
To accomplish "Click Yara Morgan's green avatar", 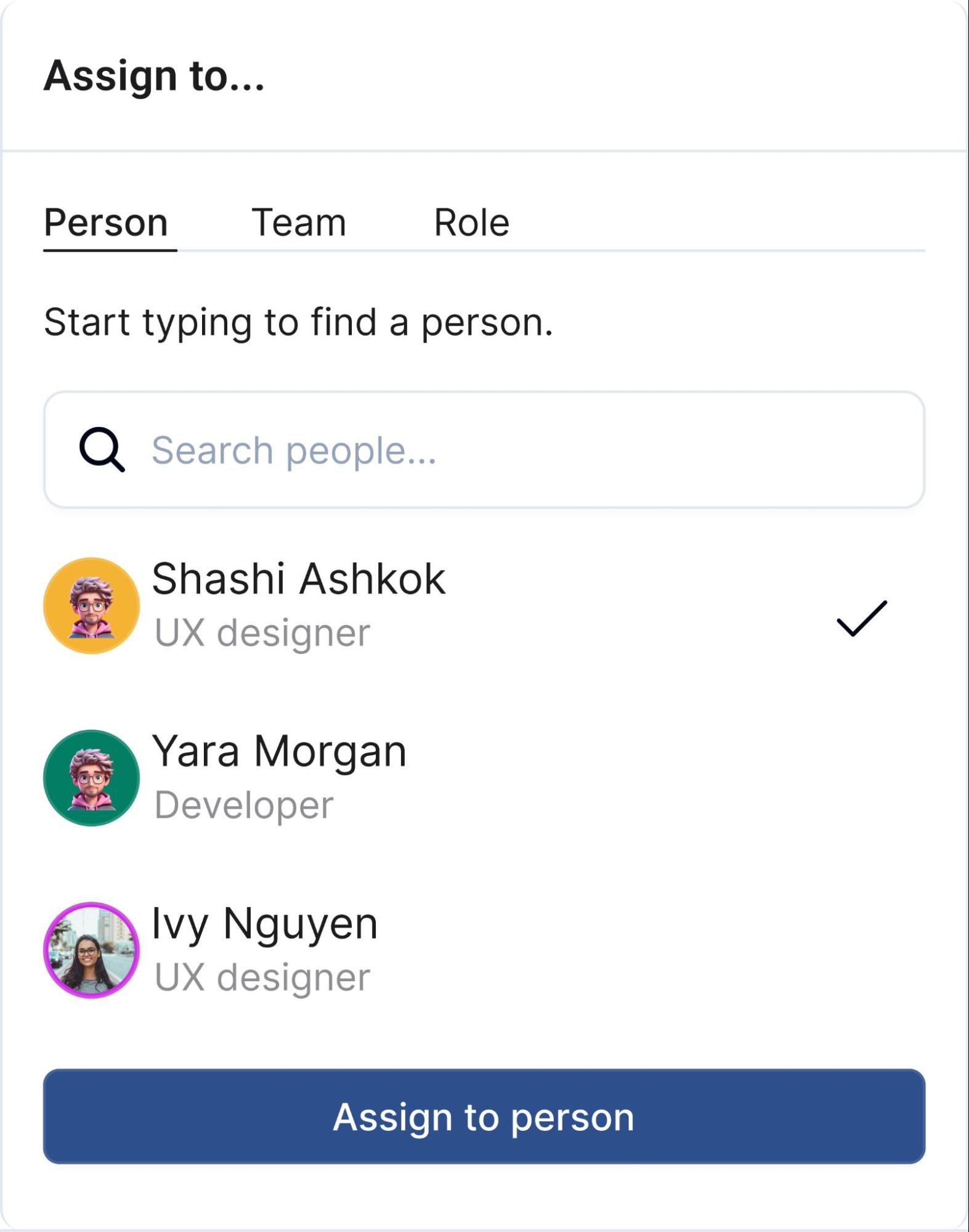I will click(91, 778).
